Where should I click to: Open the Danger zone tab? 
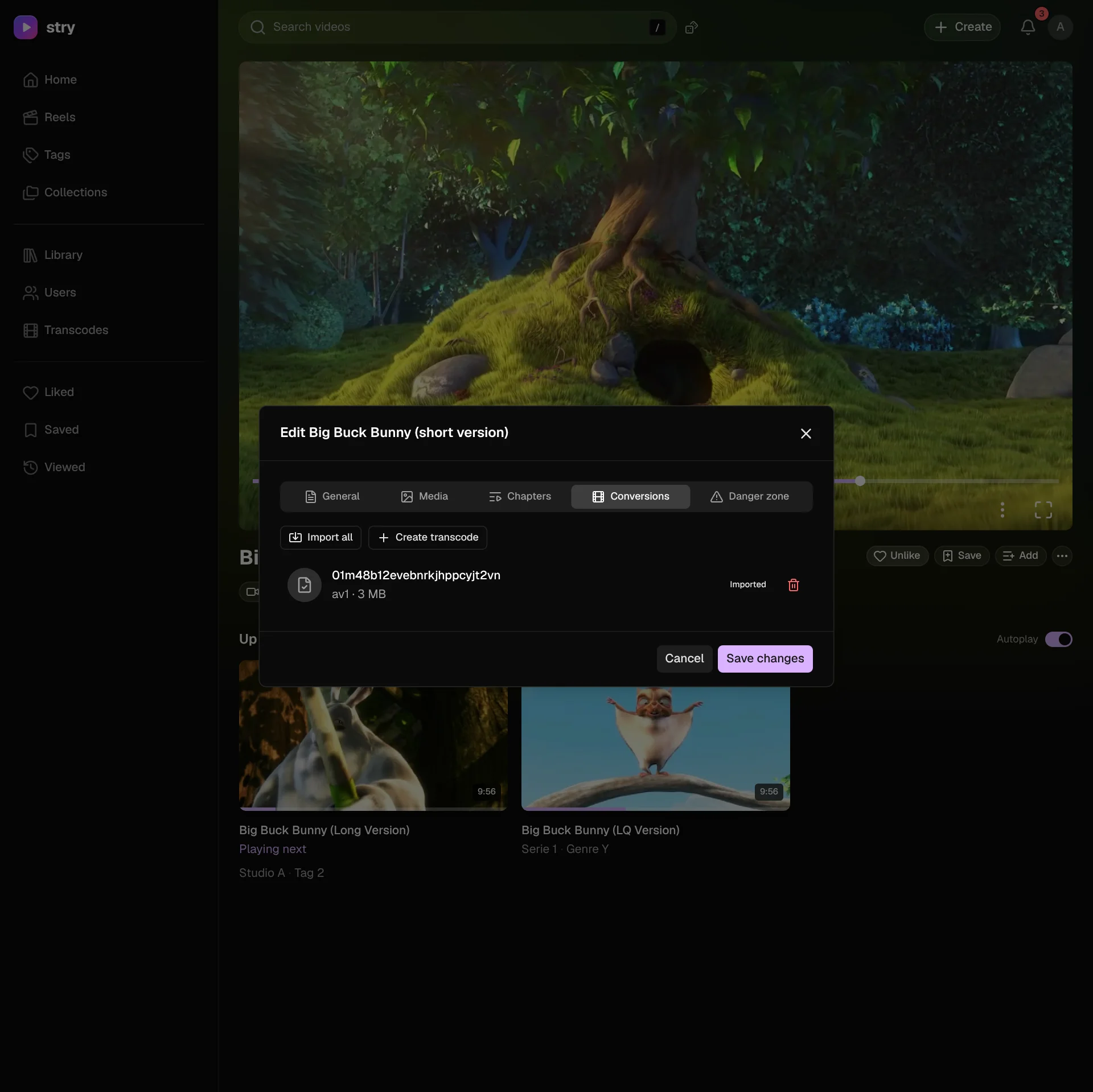[750, 497]
